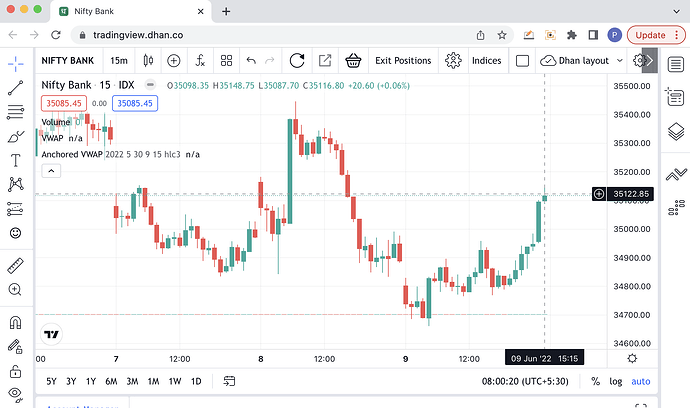Select the 1W date range

175,382
